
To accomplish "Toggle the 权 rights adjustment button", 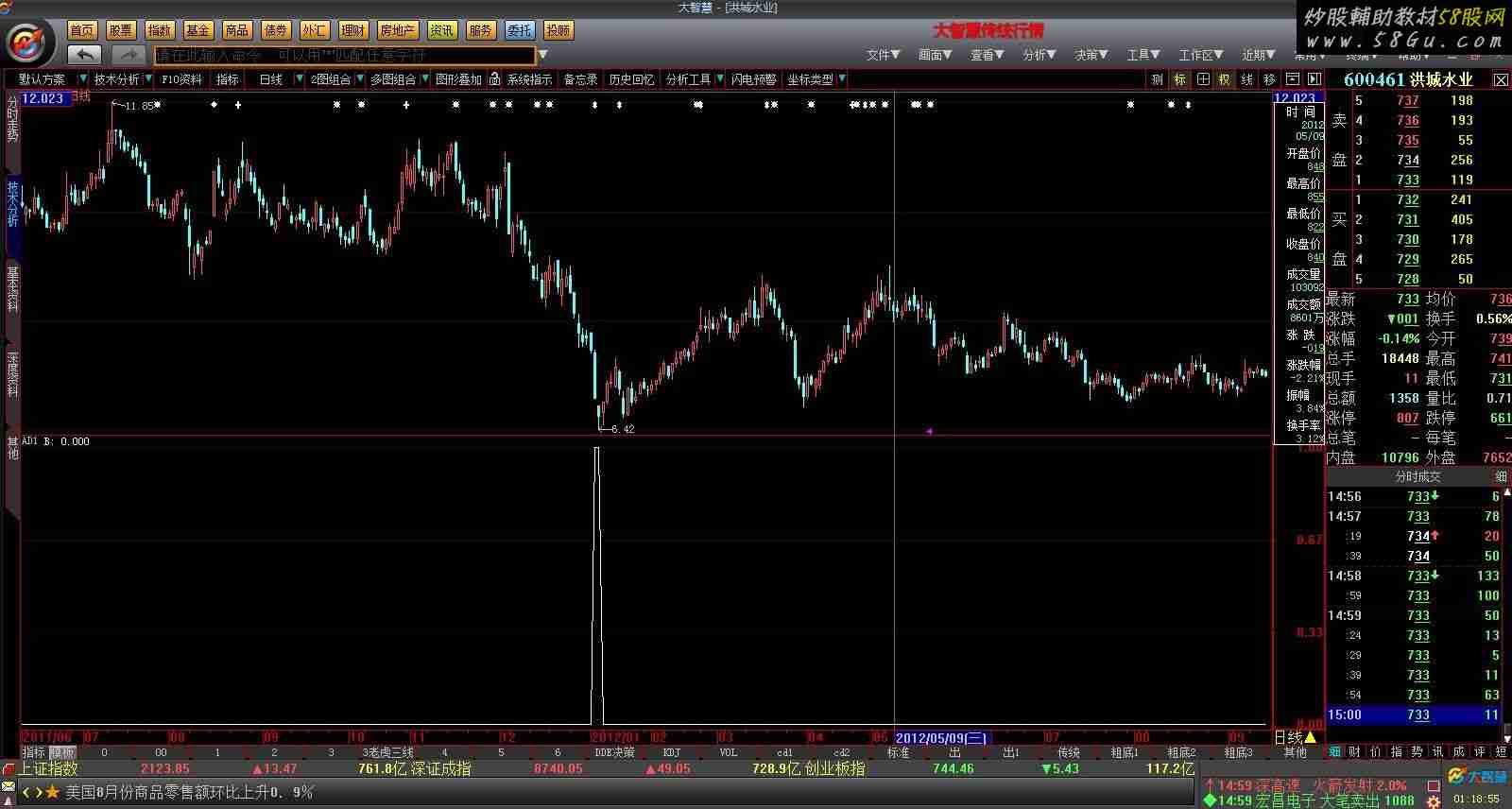I will pyautogui.click(x=1224, y=79).
